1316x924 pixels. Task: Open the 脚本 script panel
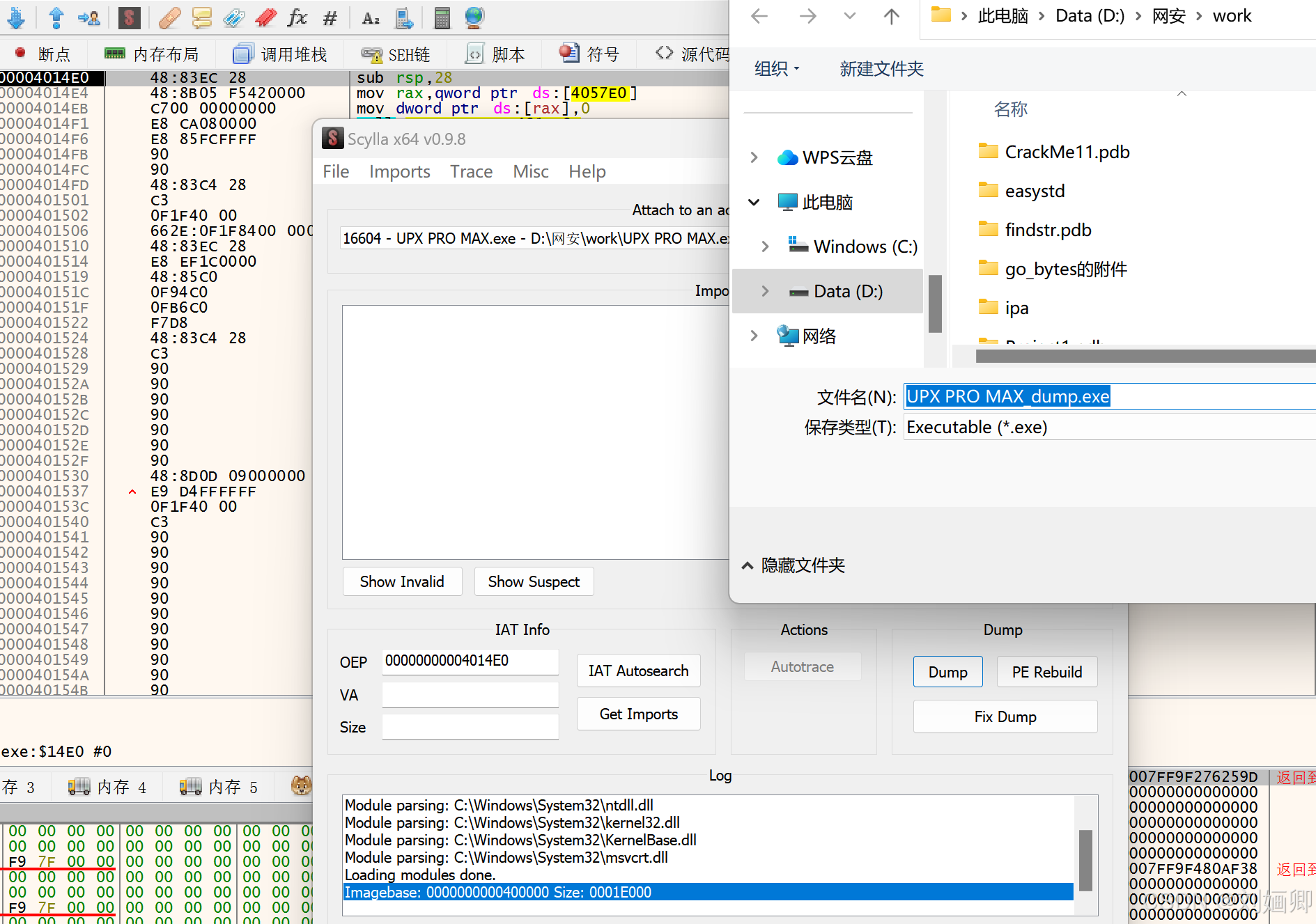495,54
